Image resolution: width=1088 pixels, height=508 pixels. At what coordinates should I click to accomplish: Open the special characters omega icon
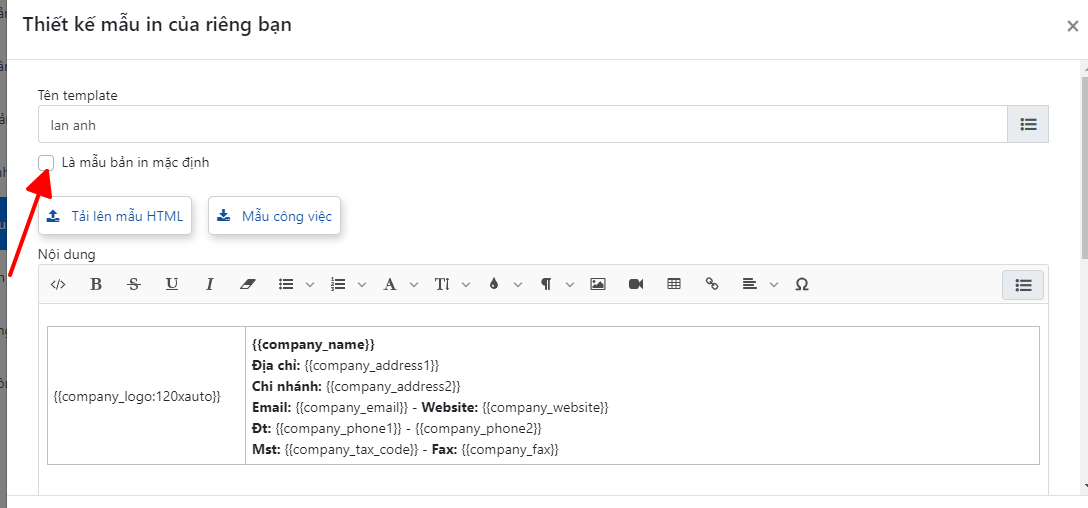pos(801,284)
